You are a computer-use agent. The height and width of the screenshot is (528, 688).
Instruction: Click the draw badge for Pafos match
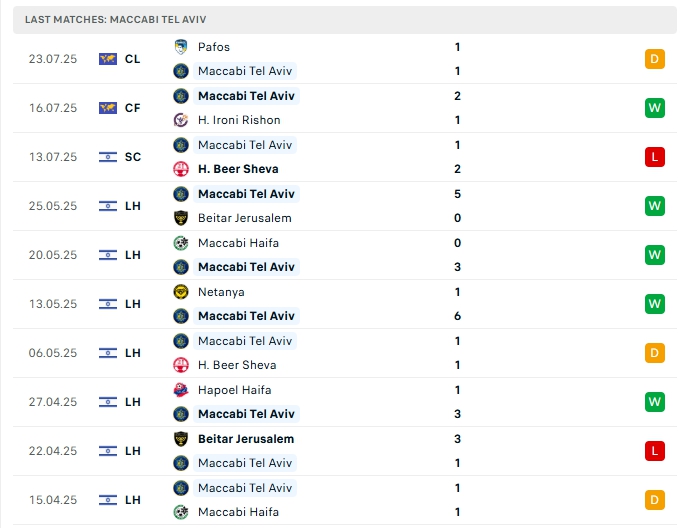click(x=655, y=59)
